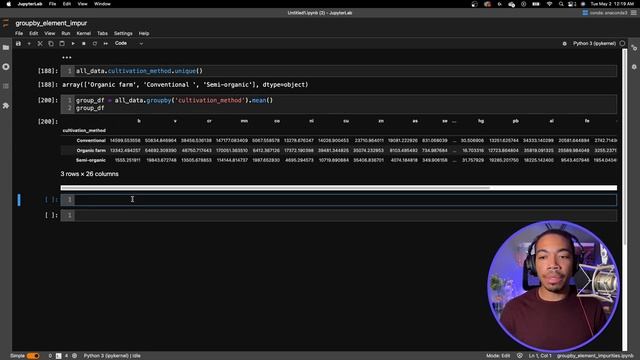This screenshot has height=360, width=640.
Task: Click groupby_element_impurities.ipynb in status bar
Action: (x=595, y=356)
